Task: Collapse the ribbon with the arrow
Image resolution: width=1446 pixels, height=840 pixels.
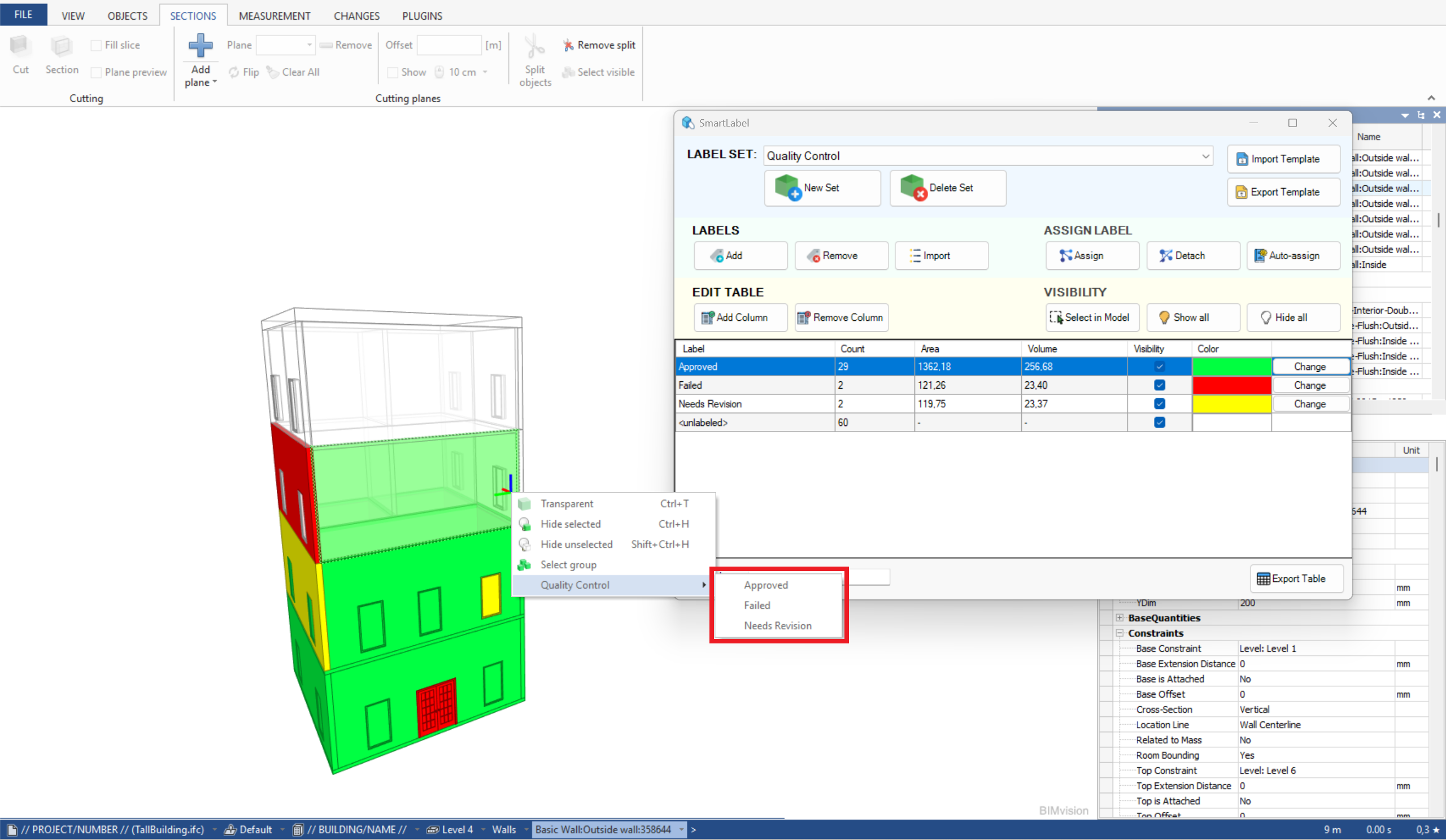Action: click(1431, 98)
